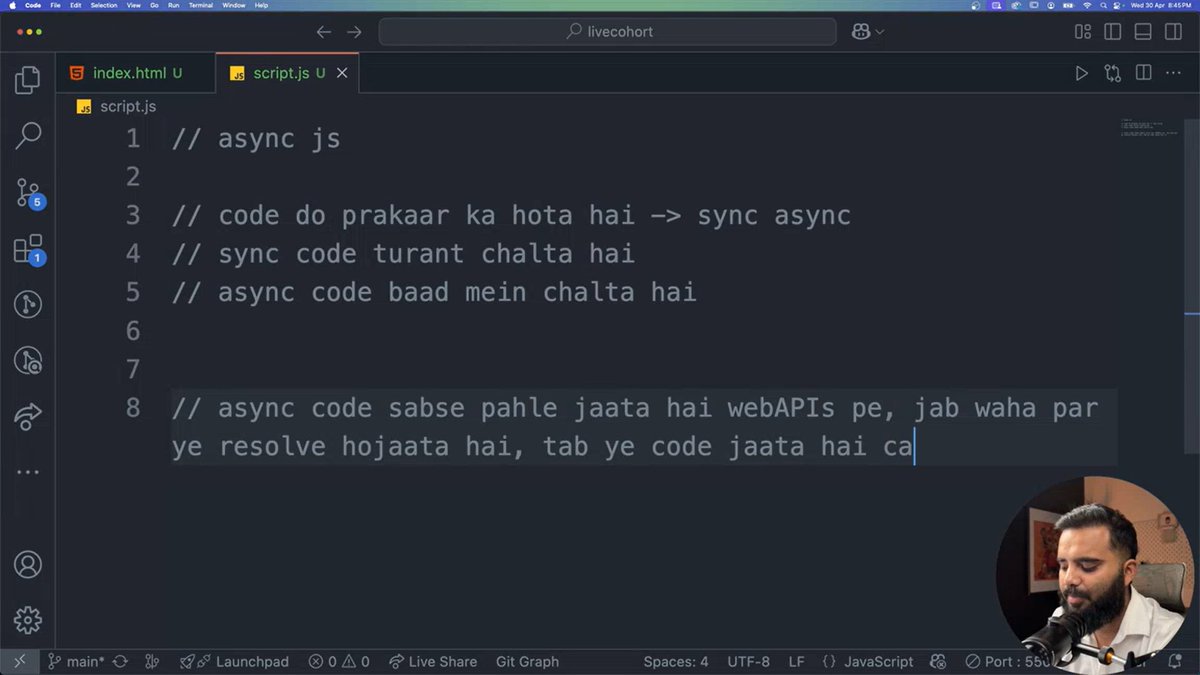Open the remote window indicator in status bar
Screen dimensions: 1200x675
(19, 661)
